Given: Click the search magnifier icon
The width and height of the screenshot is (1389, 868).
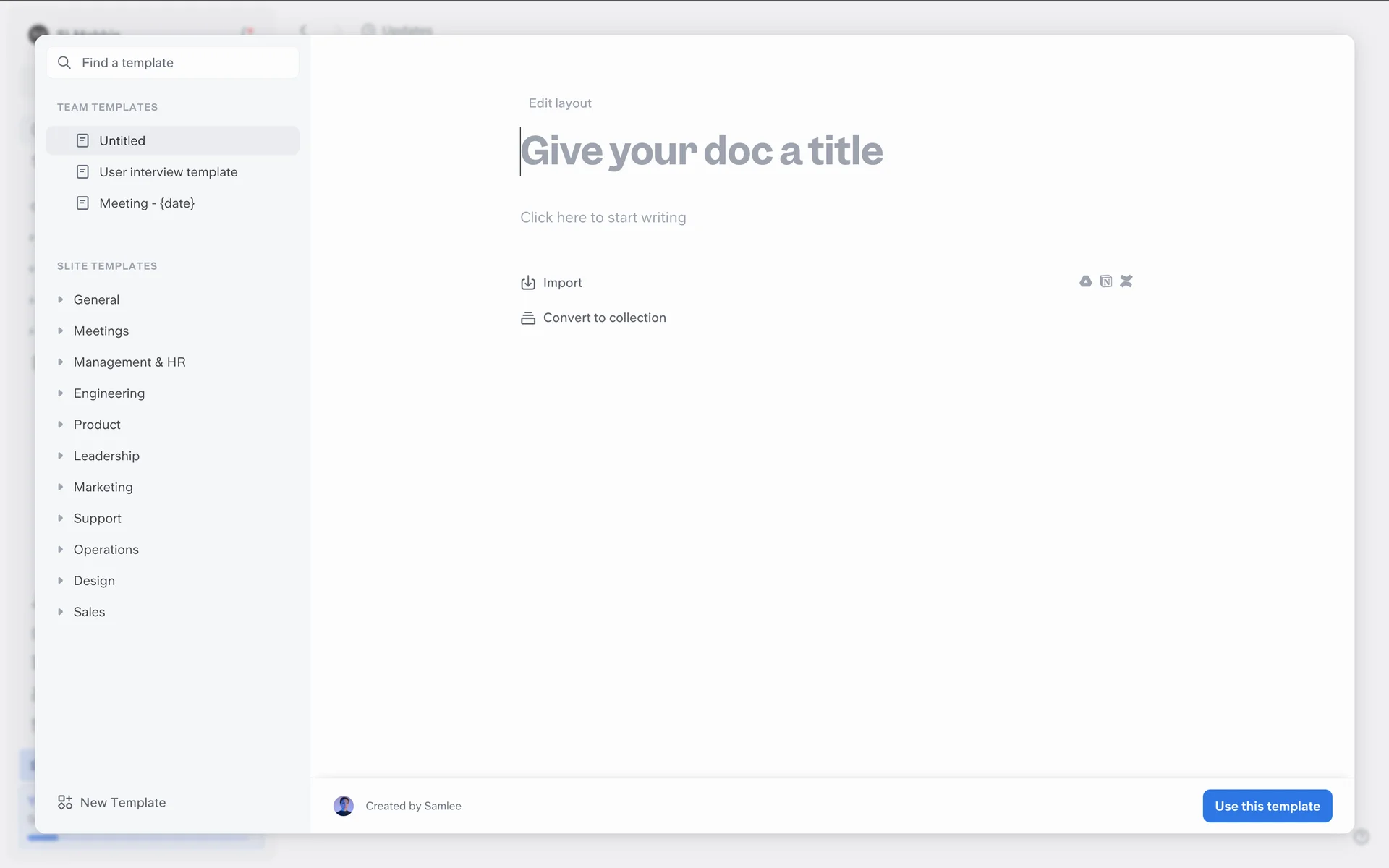Looking at the screenshot, I should tap(64, 63).
